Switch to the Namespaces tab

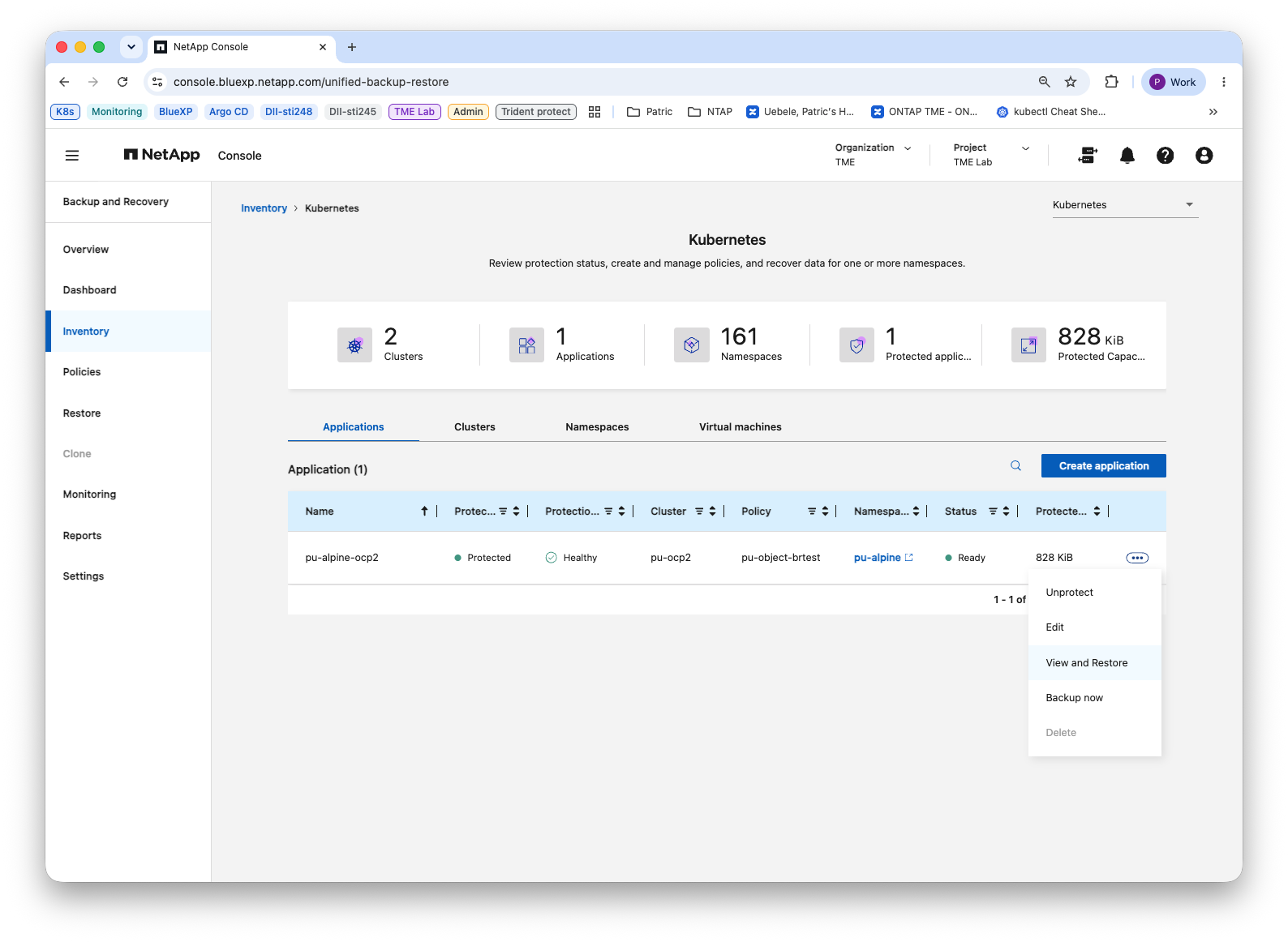597,427
